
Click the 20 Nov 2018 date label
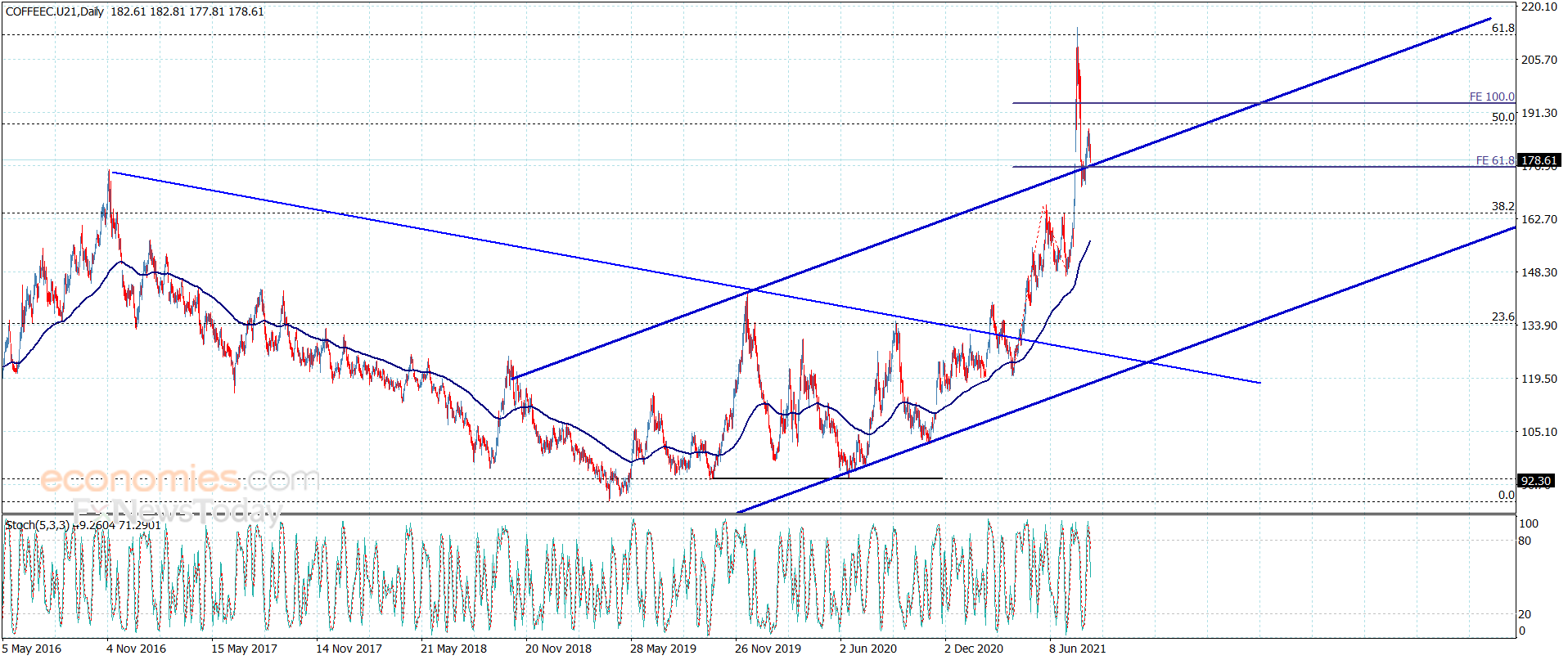pos(558,649)
